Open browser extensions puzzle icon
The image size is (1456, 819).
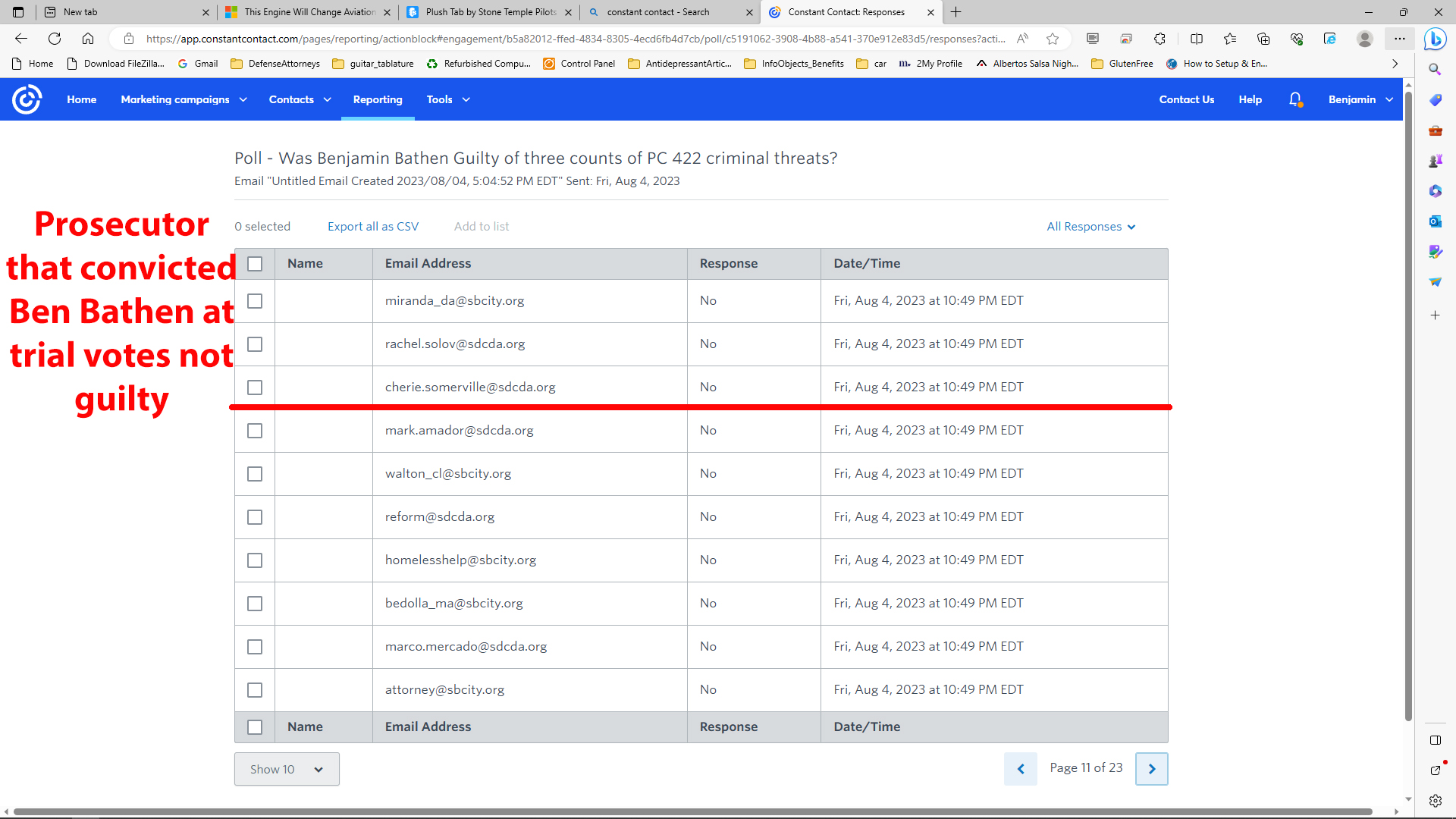point(1159,39)
